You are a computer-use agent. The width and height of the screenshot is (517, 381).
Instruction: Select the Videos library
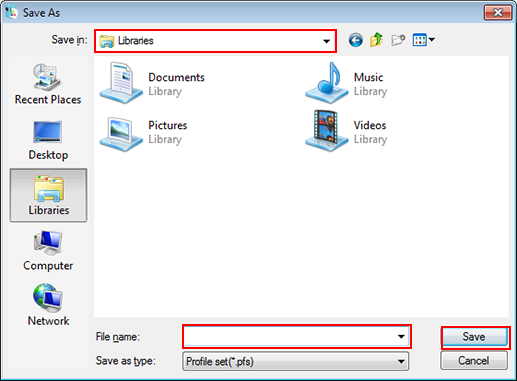pos(346,131)
